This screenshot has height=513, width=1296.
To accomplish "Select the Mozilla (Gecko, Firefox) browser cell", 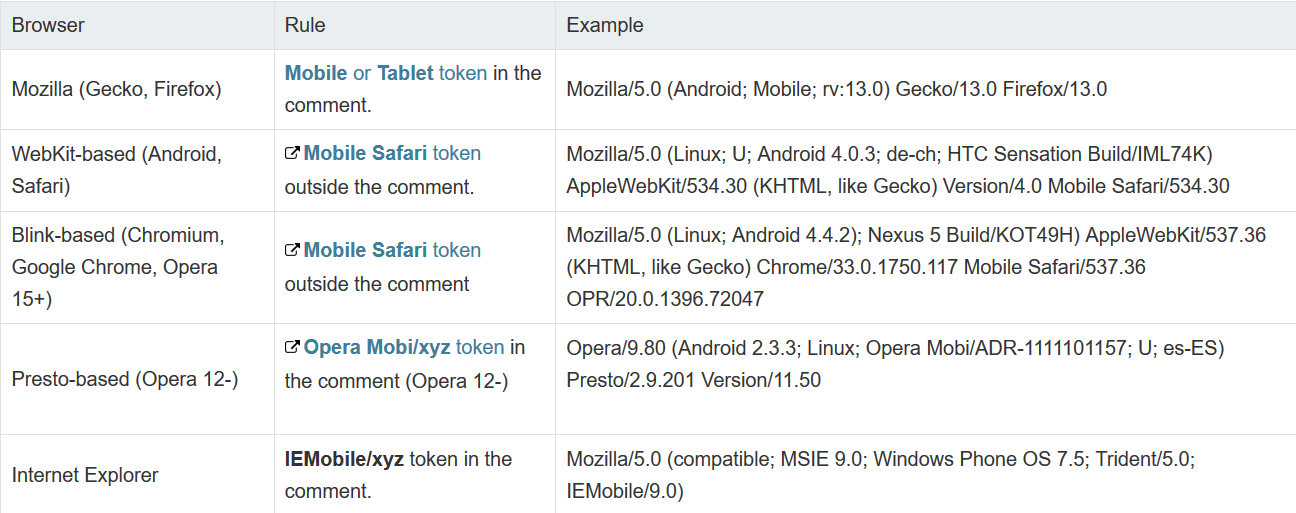I will pyautogui.click(x=116, y=89).
